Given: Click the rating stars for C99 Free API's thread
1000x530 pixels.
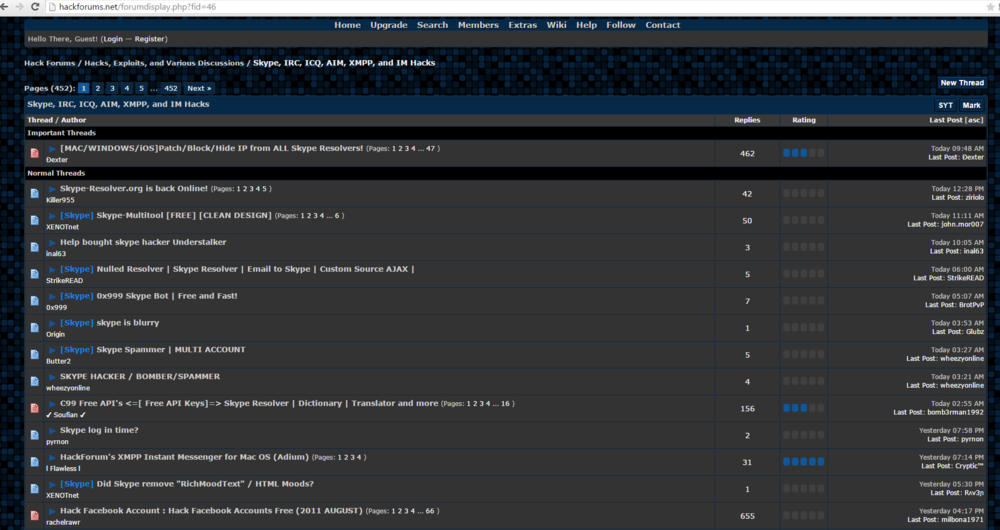Looking at the screenshot, I should tap(804, 408).
